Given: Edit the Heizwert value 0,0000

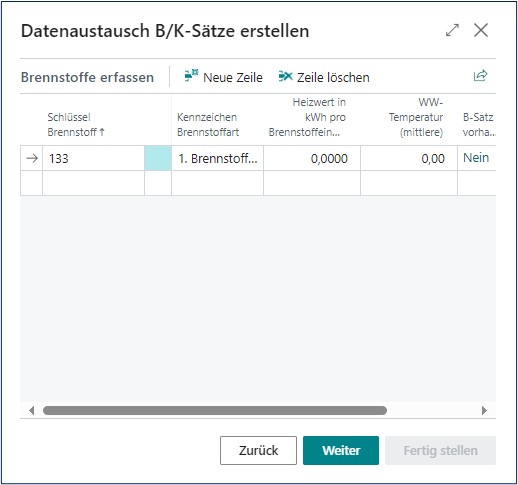Looking at the screenshot, I should pyautogui.click(x=312, y=158).
